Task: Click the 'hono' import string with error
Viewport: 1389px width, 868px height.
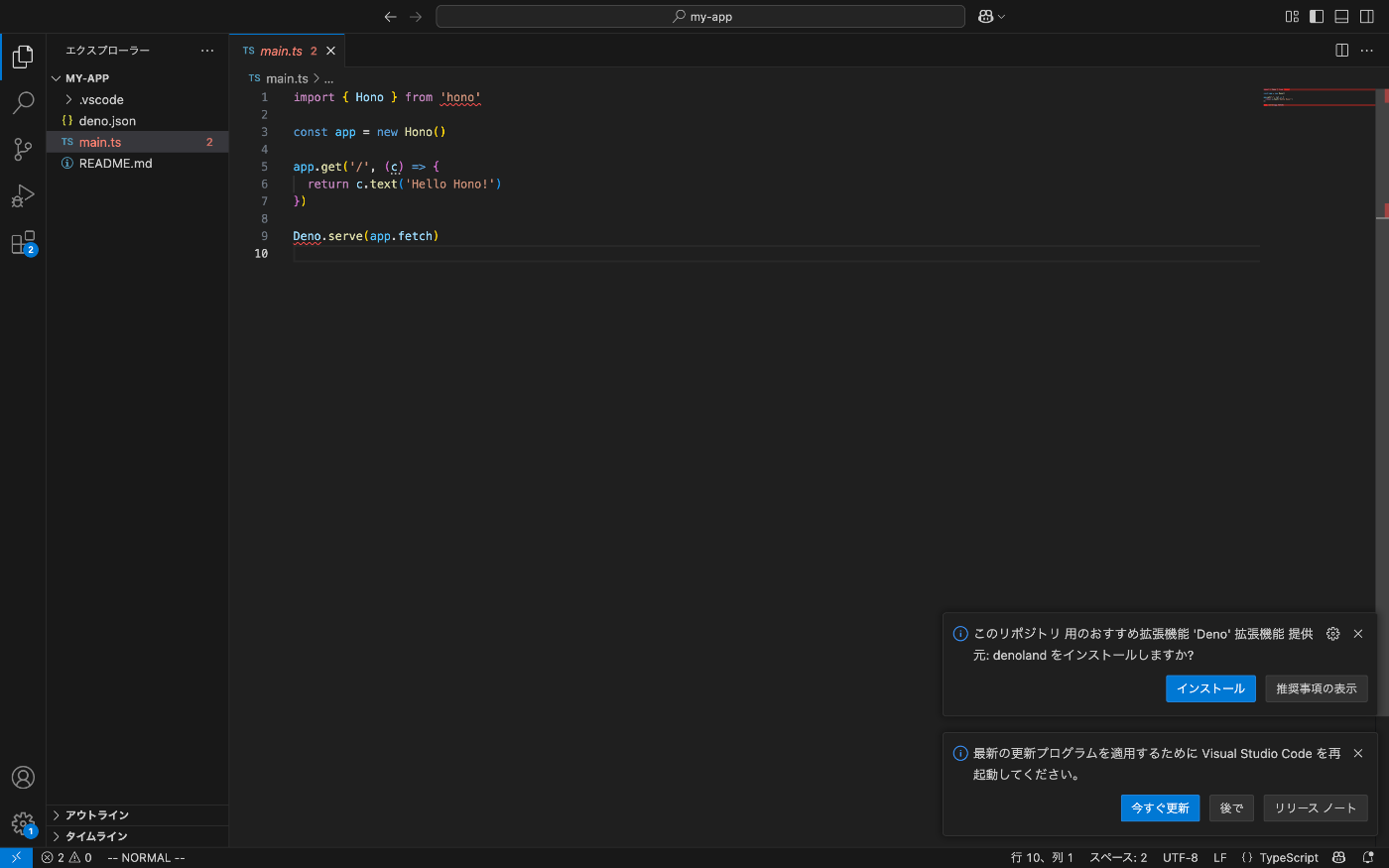Action: pos(460,97)
